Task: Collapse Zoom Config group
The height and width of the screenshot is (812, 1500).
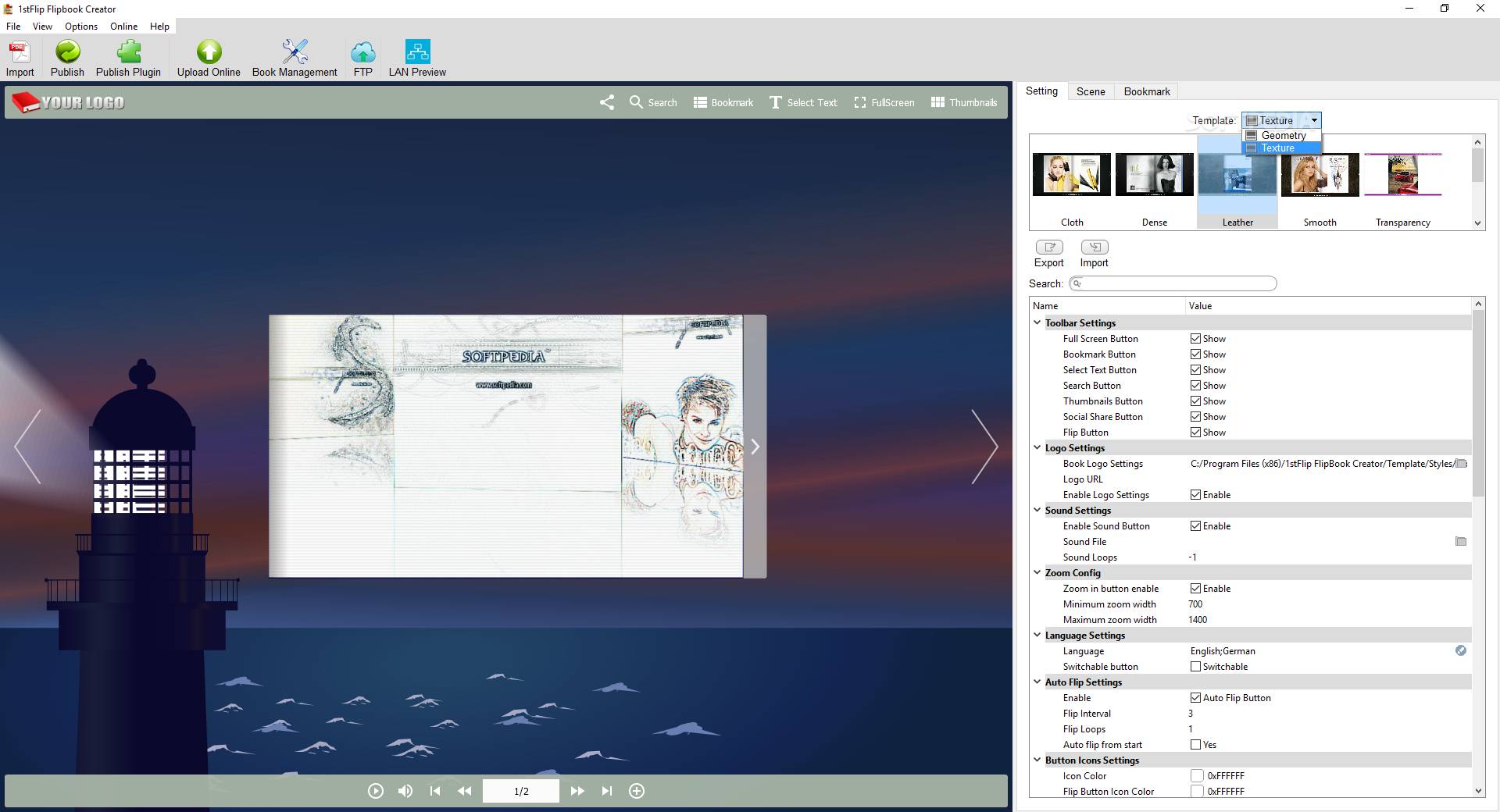Action: tap(1037, 572)
